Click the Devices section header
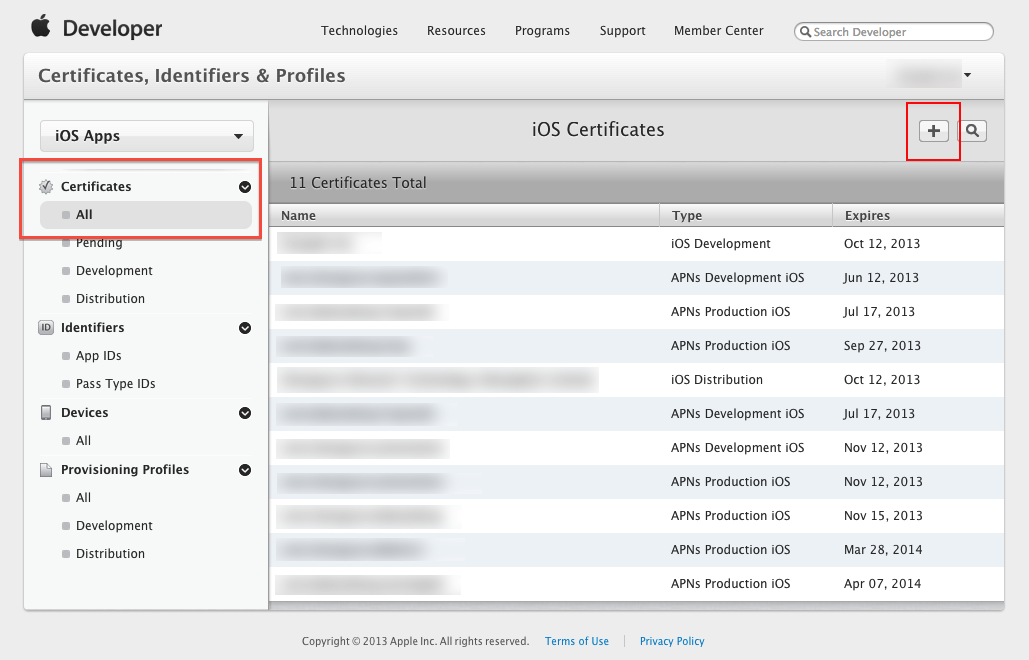Screen dimensions: 1029x660 coord(85,413)
